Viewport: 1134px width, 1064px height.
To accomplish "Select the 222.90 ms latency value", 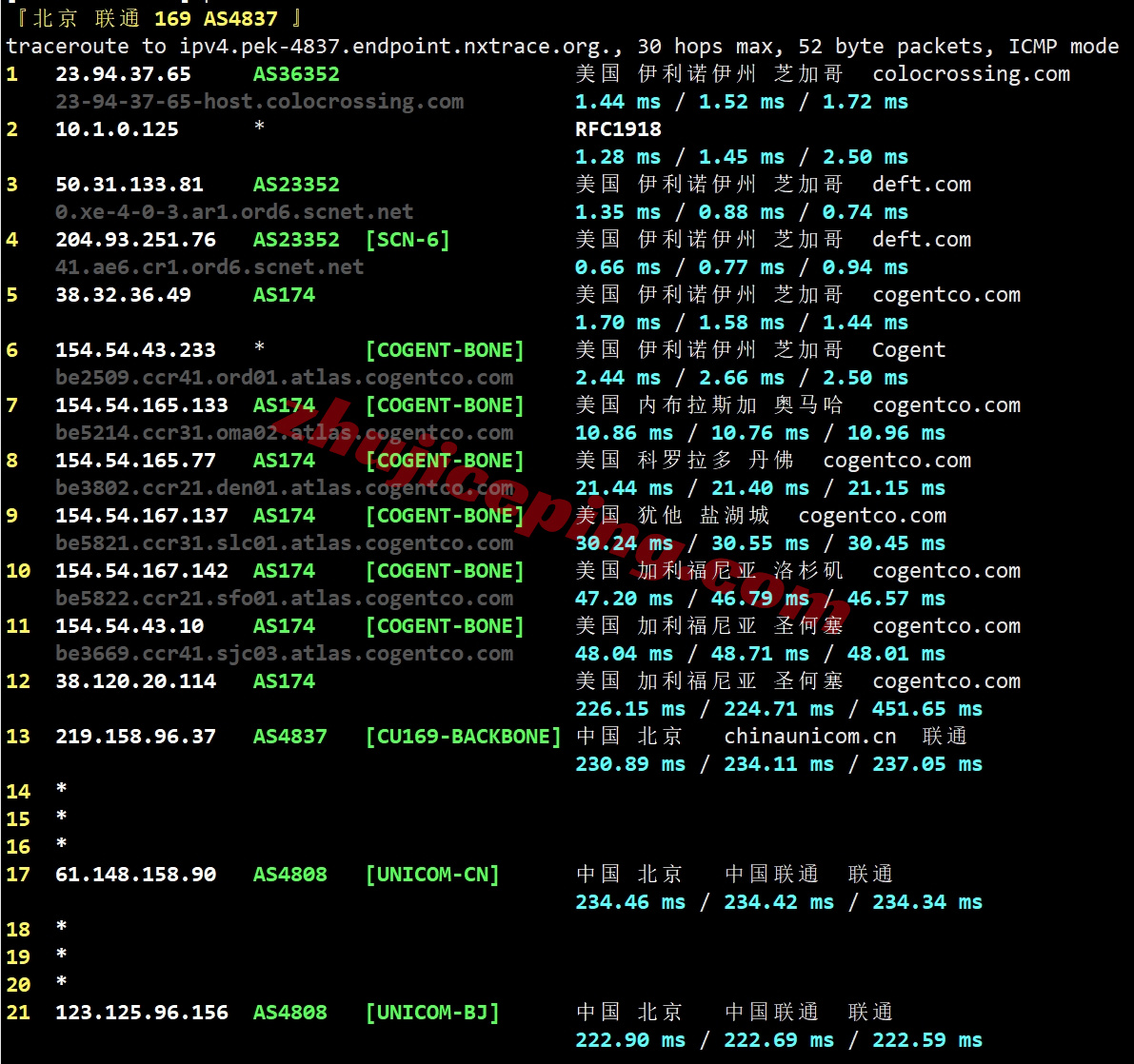I will (x=630, y=1041).
